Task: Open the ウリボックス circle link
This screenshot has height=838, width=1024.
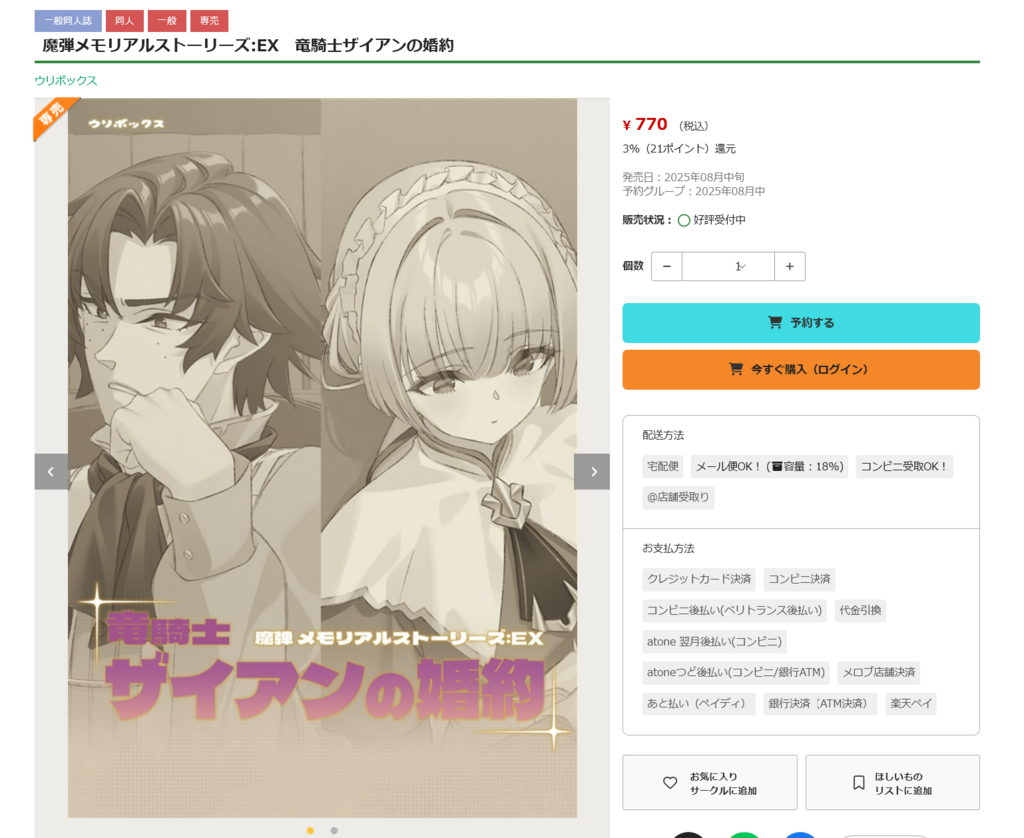Action: (65, 80)
